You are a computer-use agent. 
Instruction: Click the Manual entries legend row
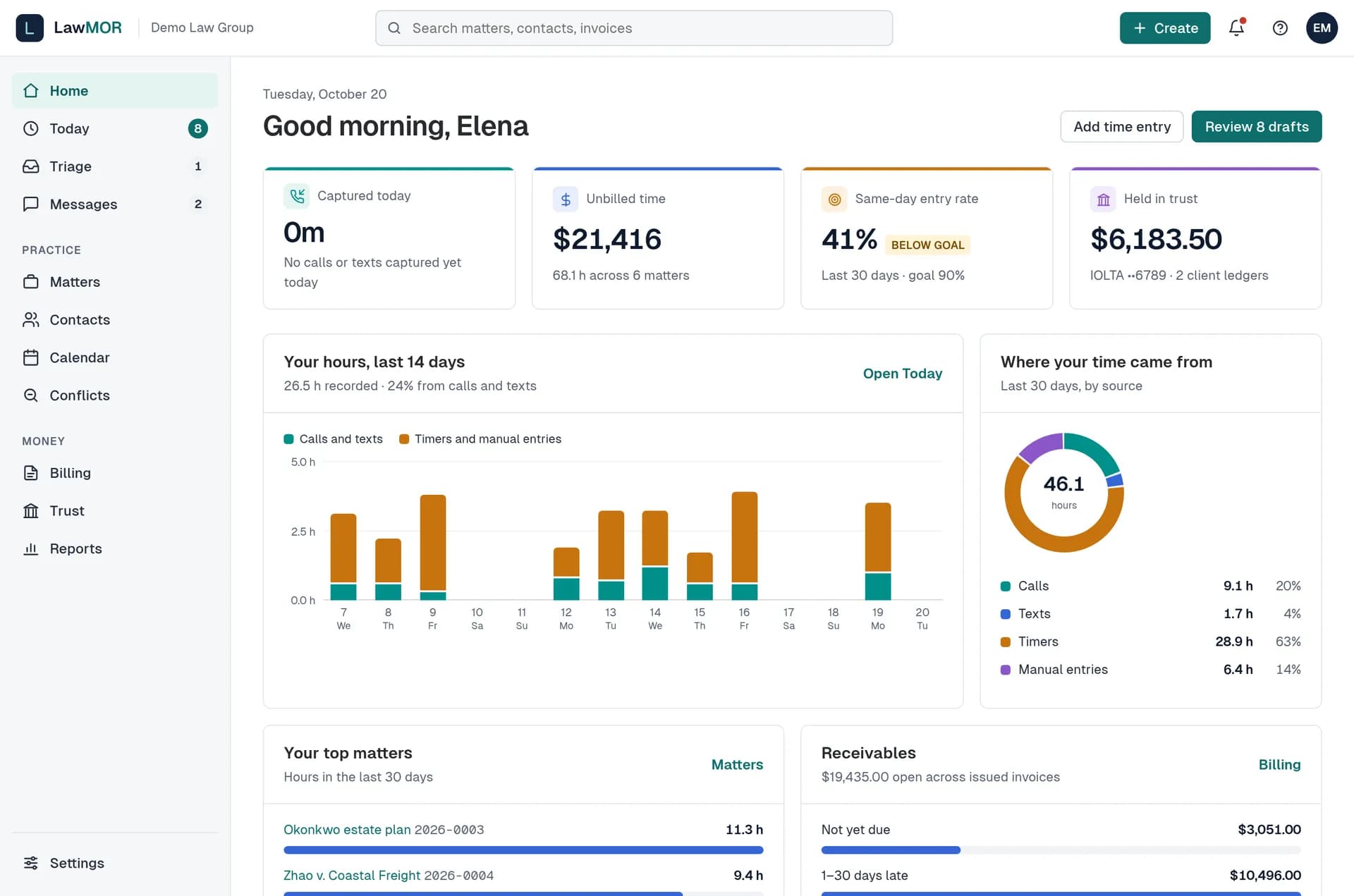1150,670
